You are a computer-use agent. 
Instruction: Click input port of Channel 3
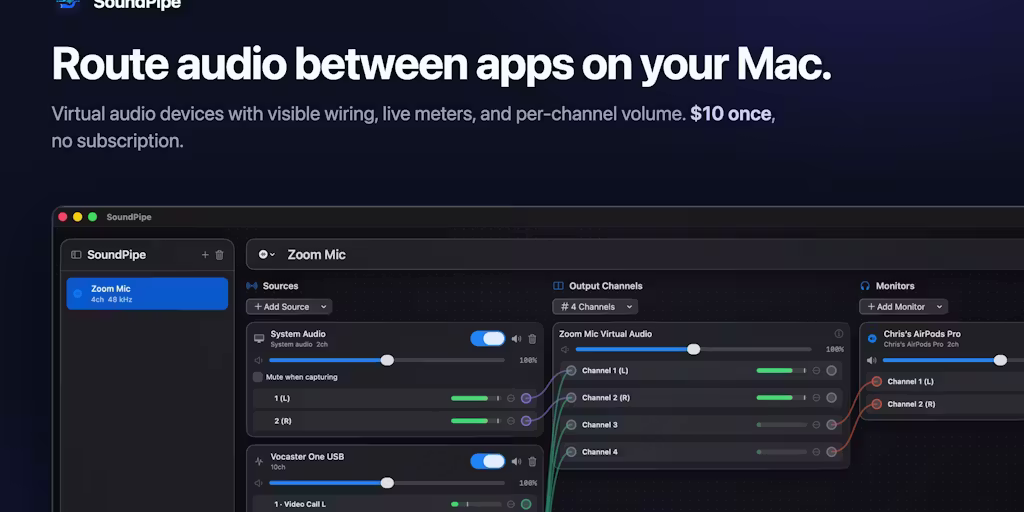click(571, 424)
